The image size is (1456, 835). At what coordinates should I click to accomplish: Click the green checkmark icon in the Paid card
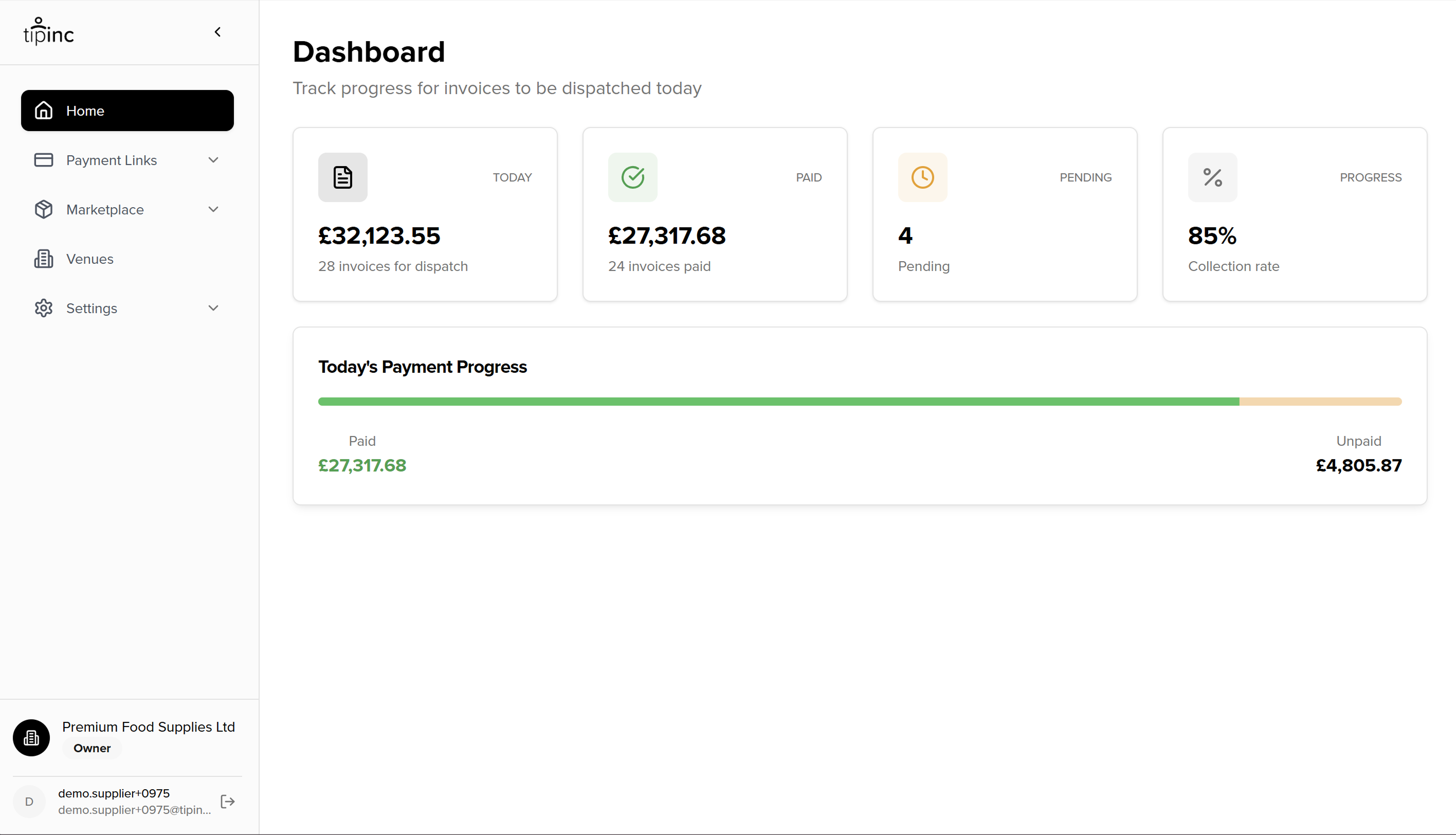pyautogui.click(x=632, y=177)
